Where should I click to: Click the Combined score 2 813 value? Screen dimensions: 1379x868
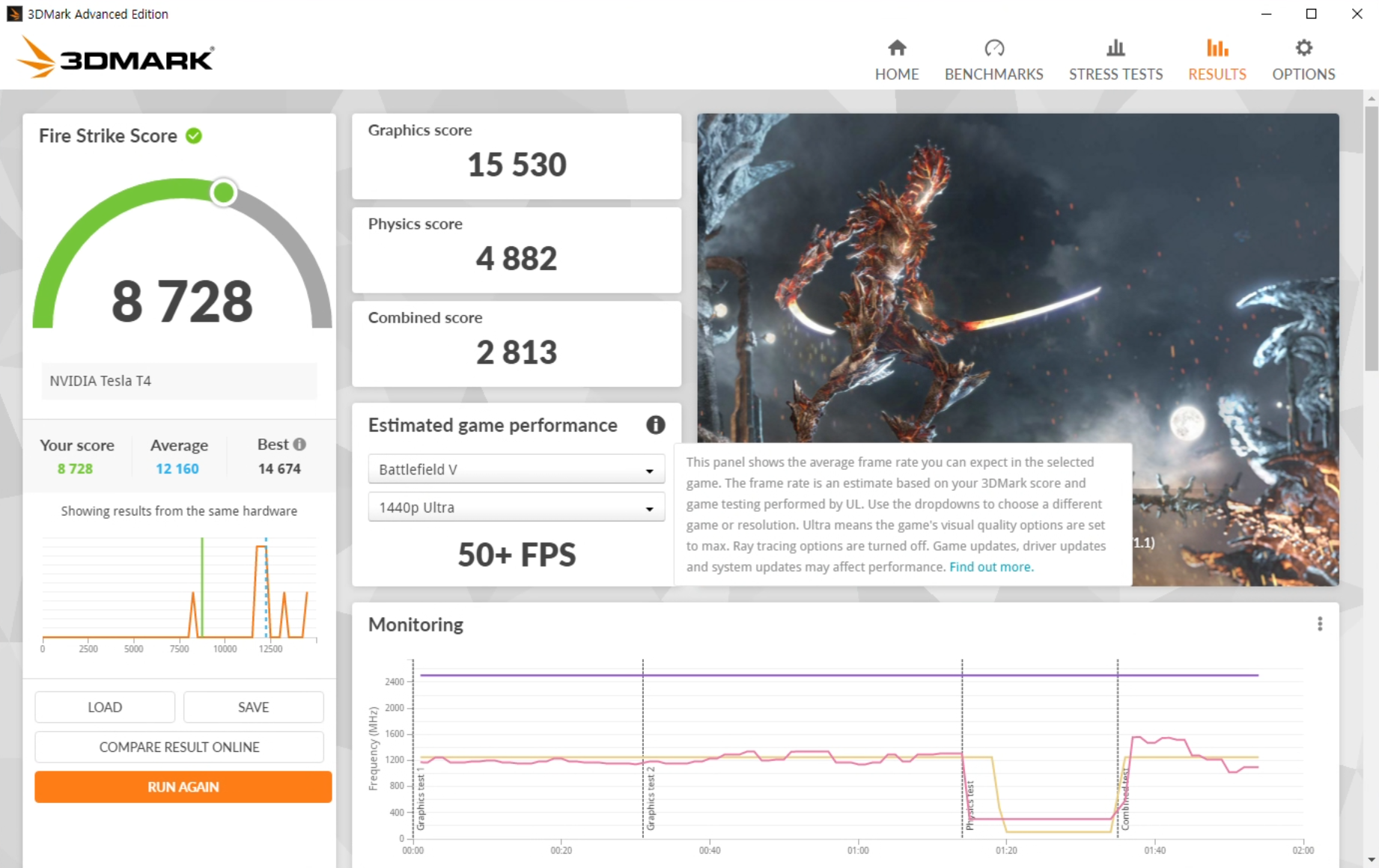click(x=517, y=352)
